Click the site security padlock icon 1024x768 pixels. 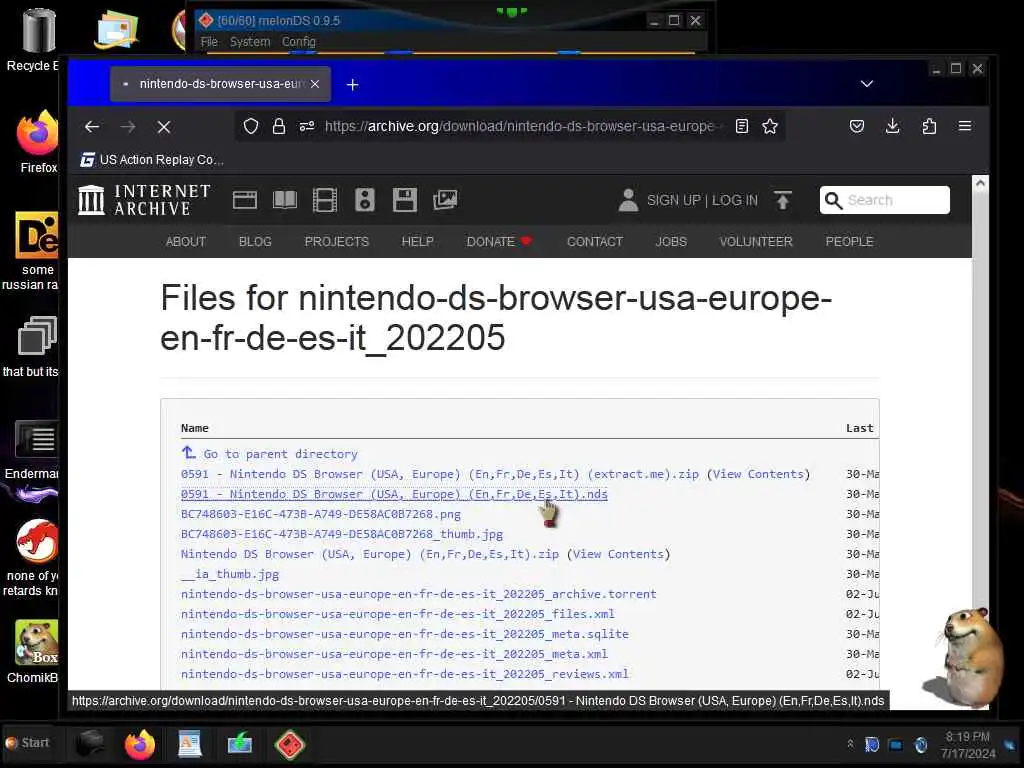[x=279, y=126]
